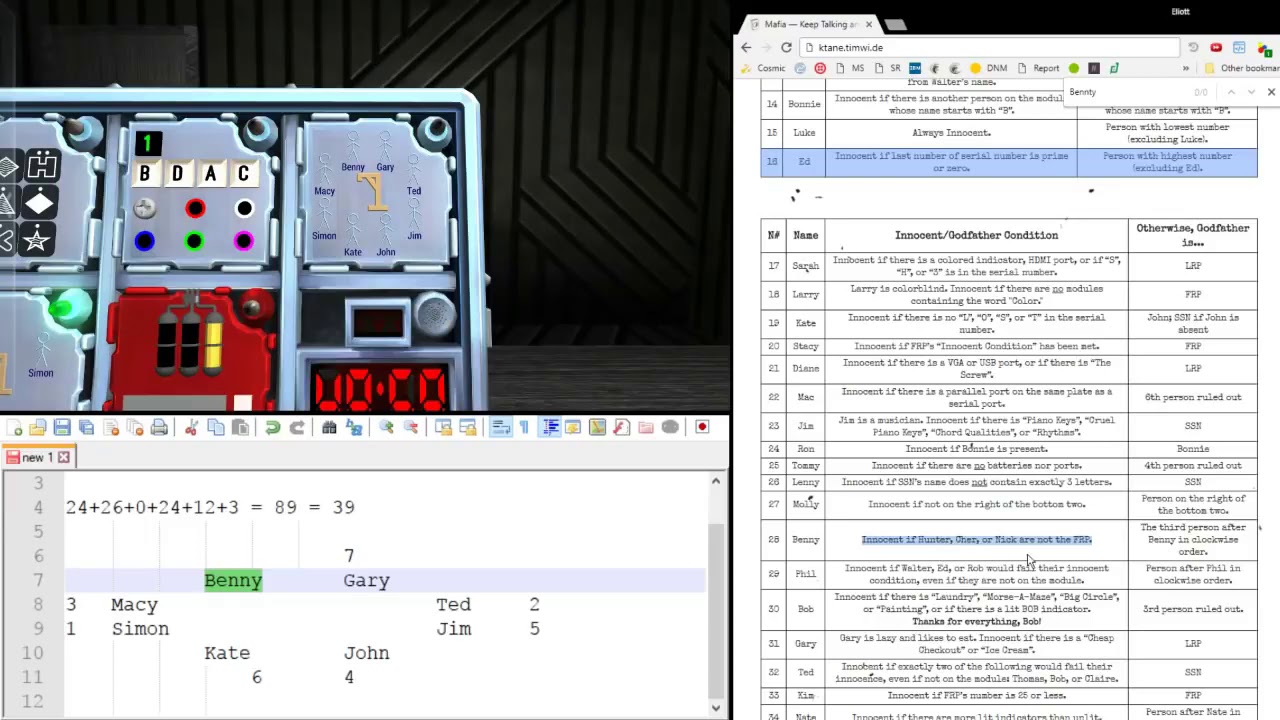Click the Print icon in Notepad++

coord(159,428)
